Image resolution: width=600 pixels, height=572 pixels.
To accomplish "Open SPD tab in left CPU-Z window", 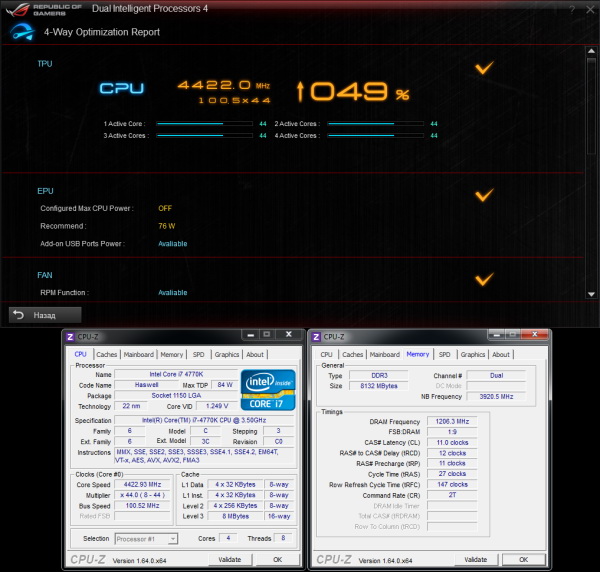I will (198, 354).
